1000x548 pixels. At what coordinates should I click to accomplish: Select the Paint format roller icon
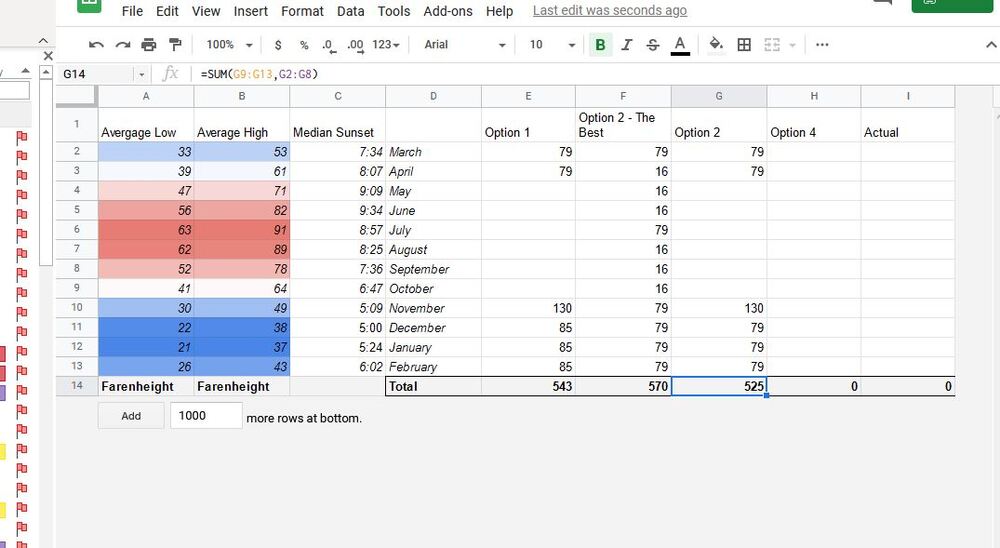point(175,45)
